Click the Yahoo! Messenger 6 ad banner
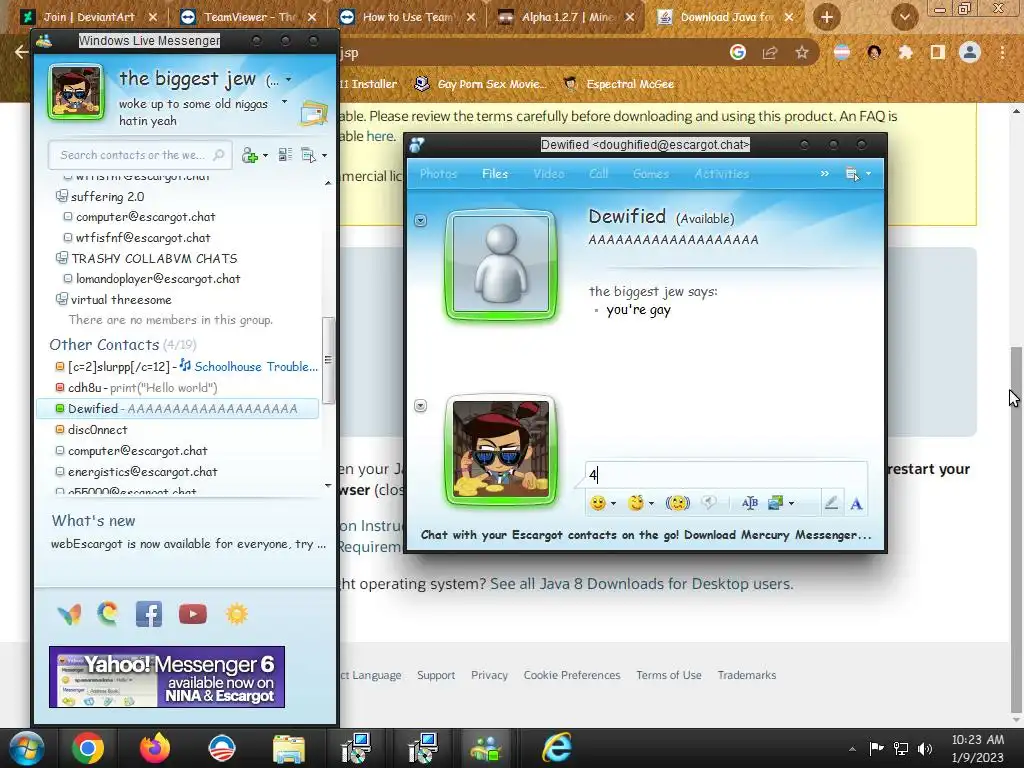This screenshot has height=768, width=1024. [167, 677]
